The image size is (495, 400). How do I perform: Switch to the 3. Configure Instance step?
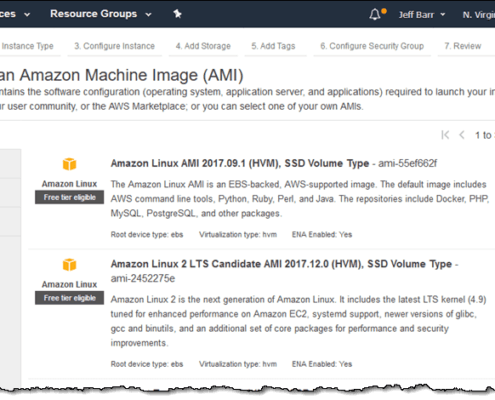[x=114, y=46]
